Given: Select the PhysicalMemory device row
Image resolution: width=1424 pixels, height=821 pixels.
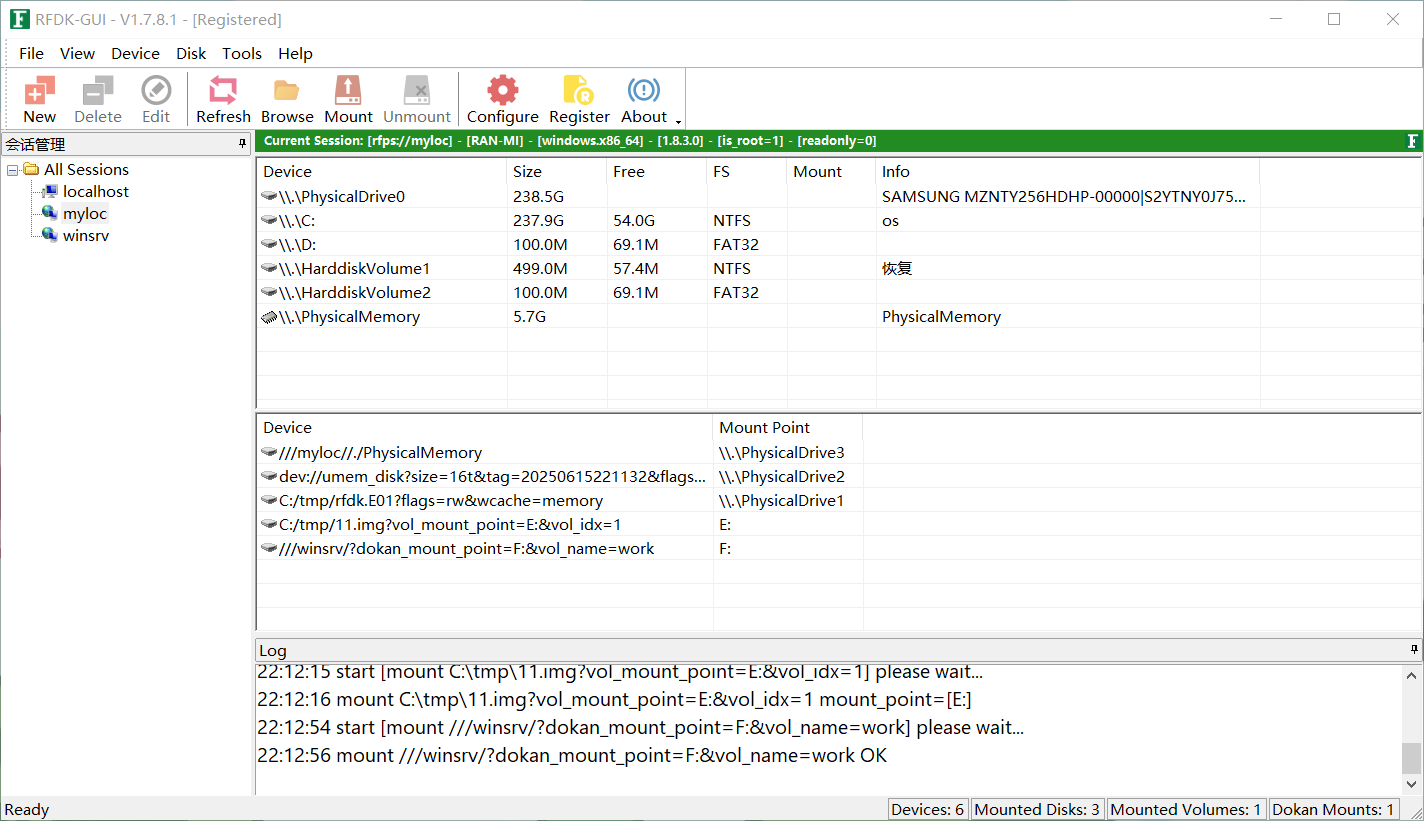Looking at the screenshot, I should coord(349,317).
